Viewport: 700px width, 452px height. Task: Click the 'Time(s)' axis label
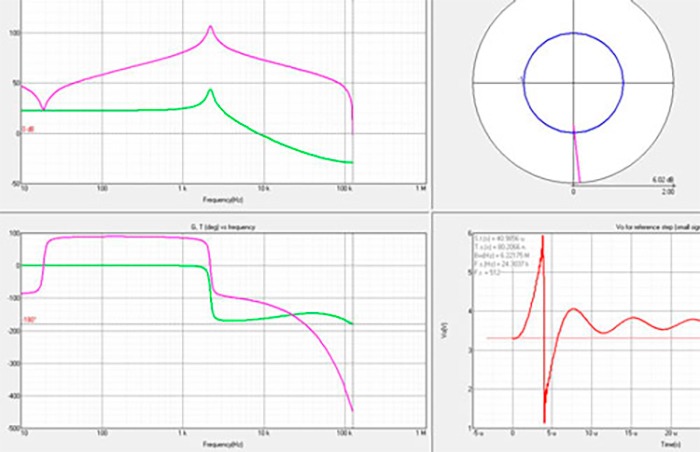(681, 442)
